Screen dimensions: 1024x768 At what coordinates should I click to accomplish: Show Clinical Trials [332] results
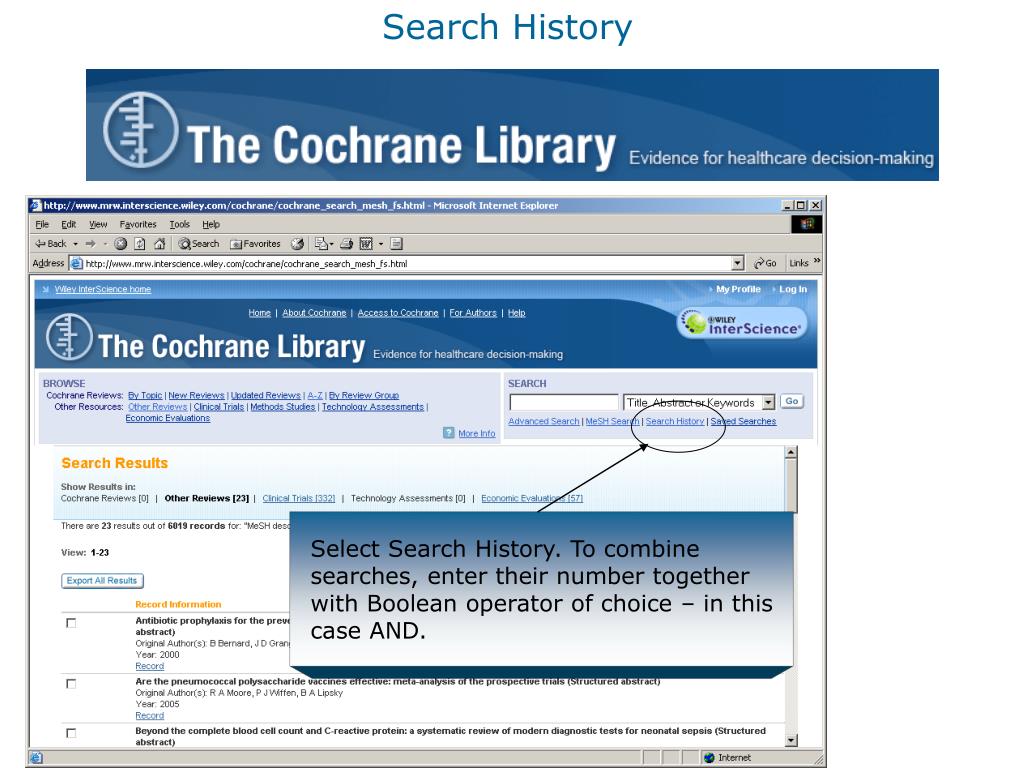point(298,498)
